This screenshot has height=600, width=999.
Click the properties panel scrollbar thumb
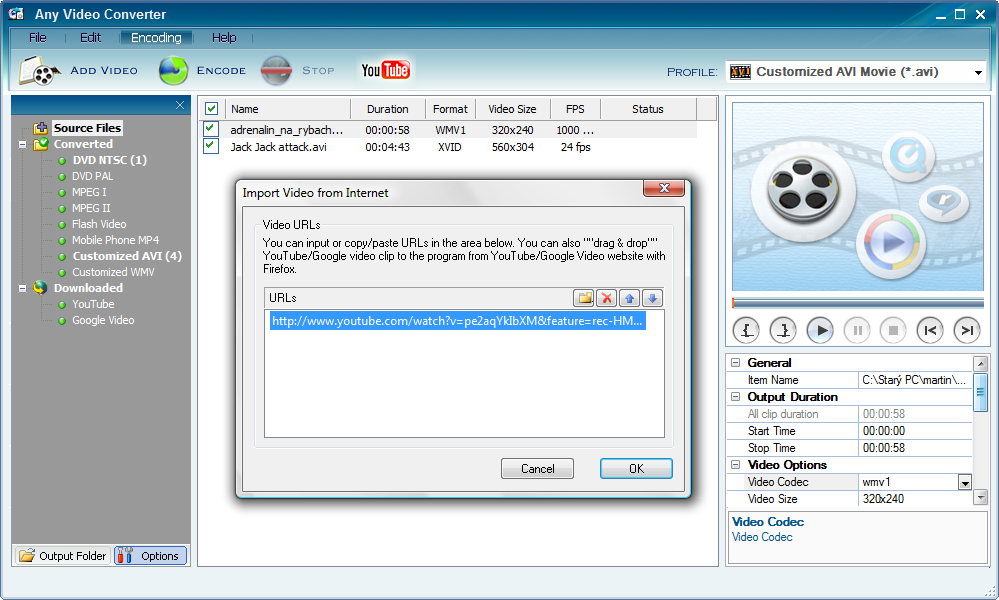[981, 393]
